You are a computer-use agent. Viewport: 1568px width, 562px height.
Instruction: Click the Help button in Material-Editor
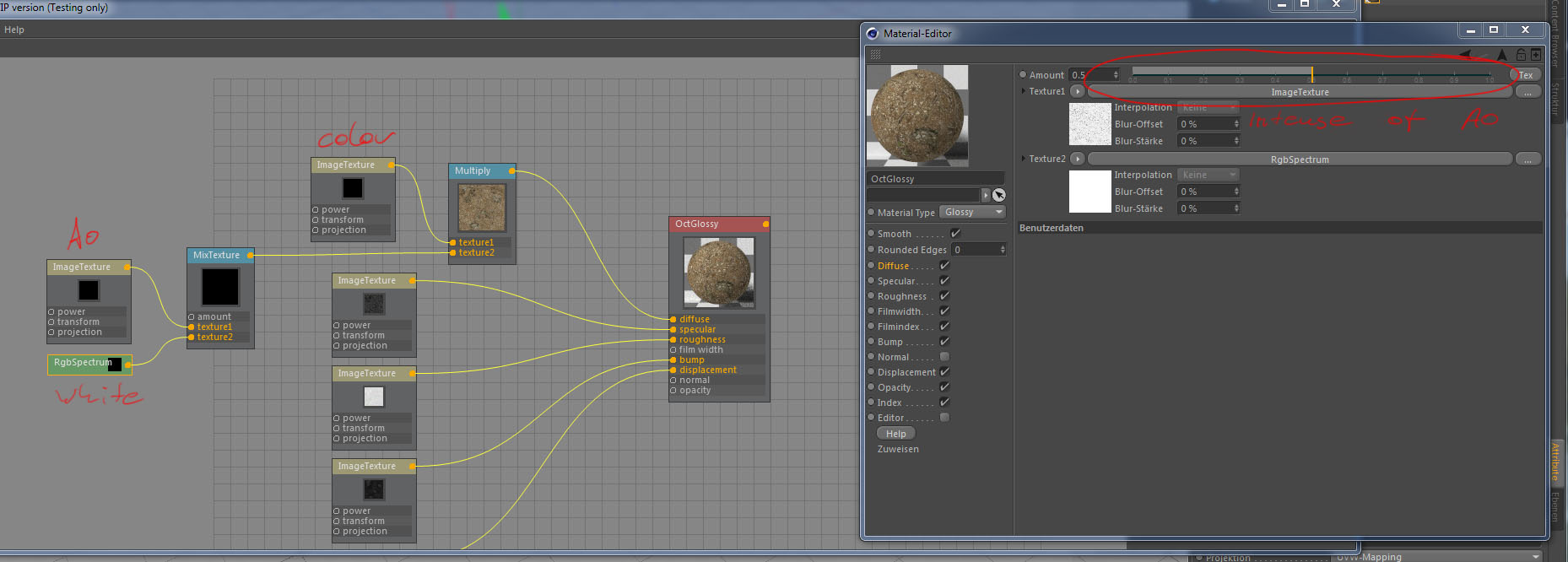pyautogui.click(x=896, y=434)
